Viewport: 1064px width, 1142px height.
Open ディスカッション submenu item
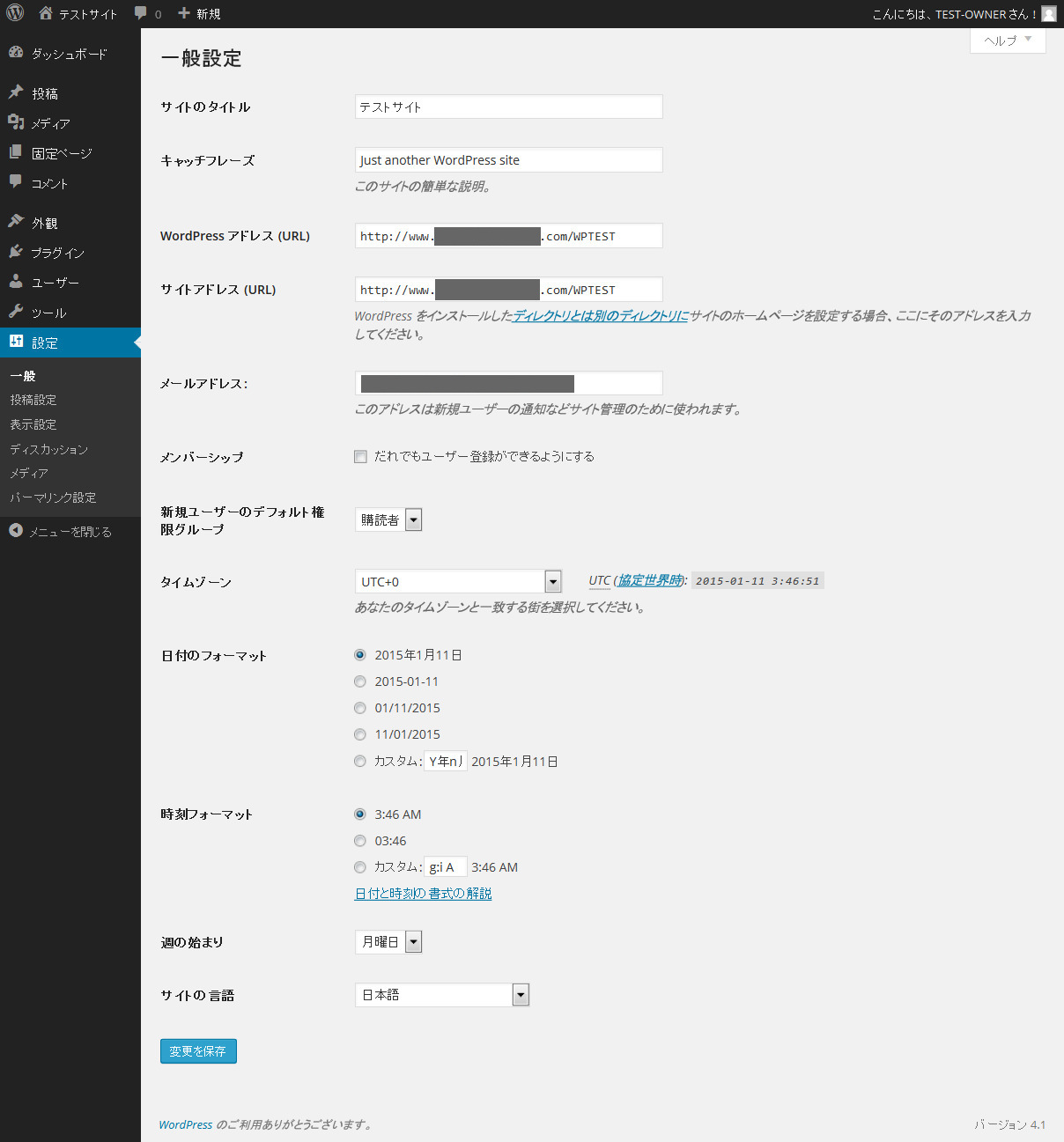[49, 449]
